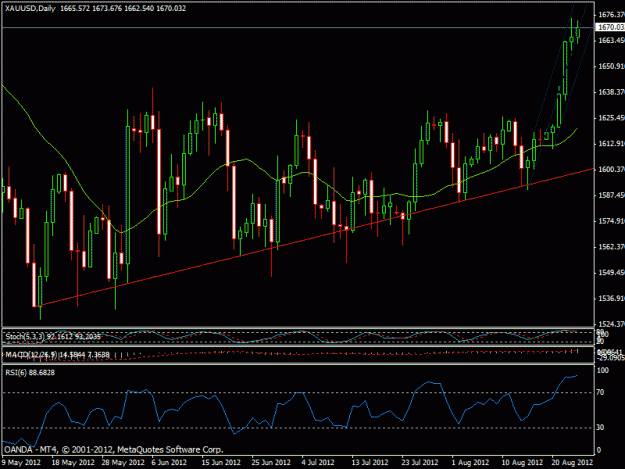Viewport: 625px width, 469px height.
Task: Click the 1625.49 price axis label
Action: click(x=611, y=118)
